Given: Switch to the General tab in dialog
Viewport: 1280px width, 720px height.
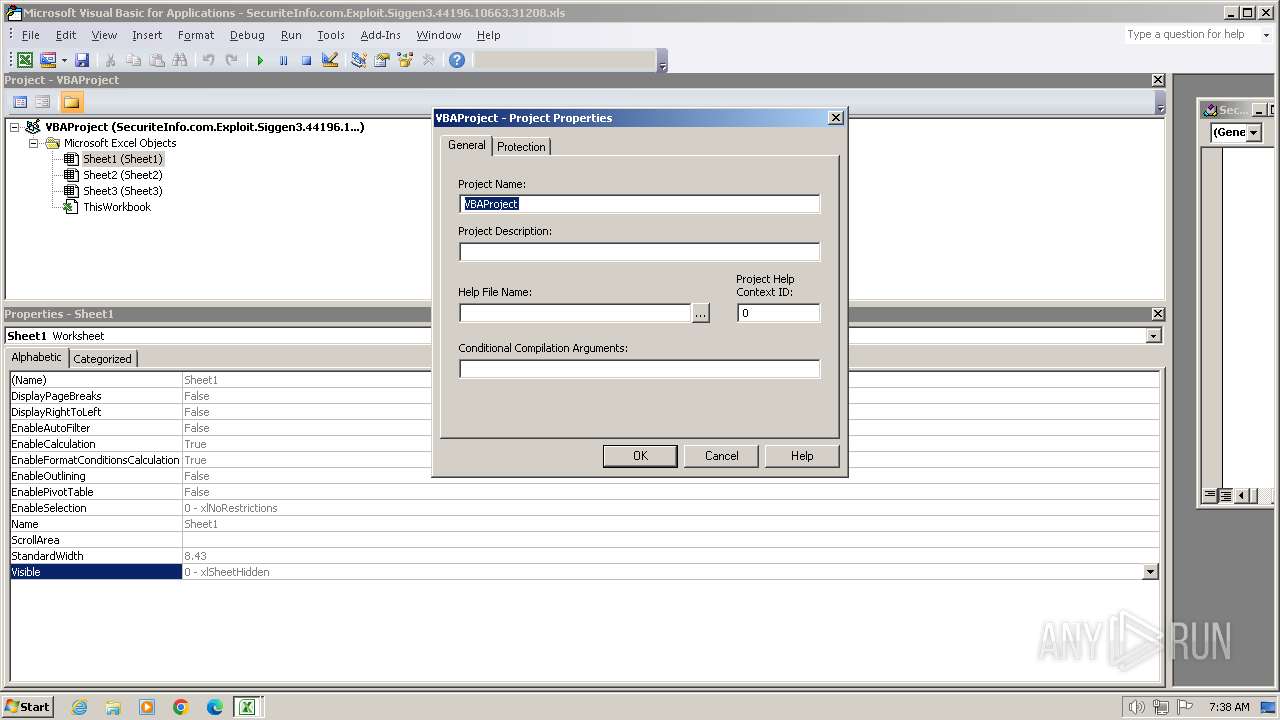Looking at the screenshot, I should (x=466, y=145).
